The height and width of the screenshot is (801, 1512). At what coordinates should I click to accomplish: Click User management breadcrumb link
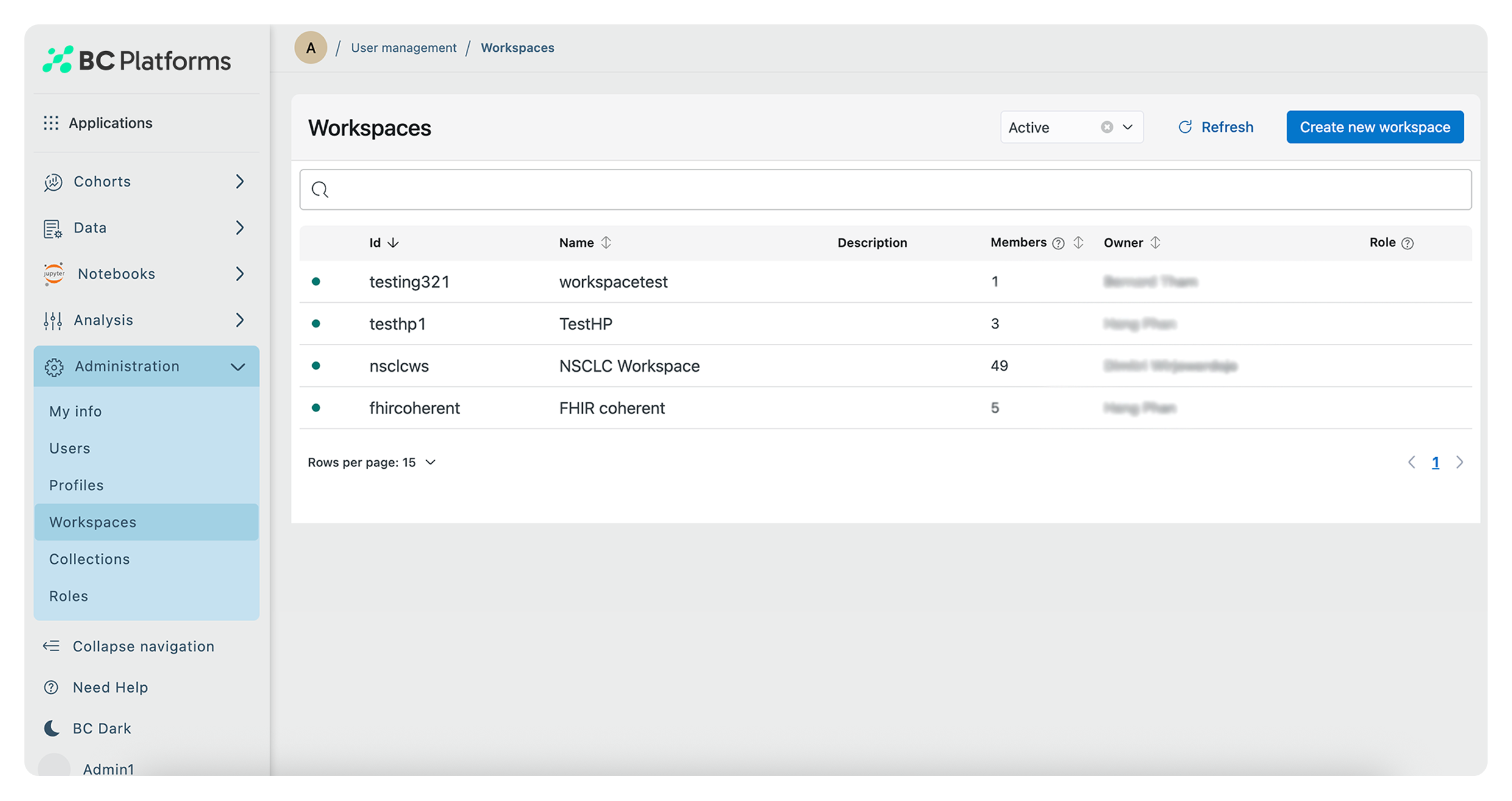pos(404,48)
